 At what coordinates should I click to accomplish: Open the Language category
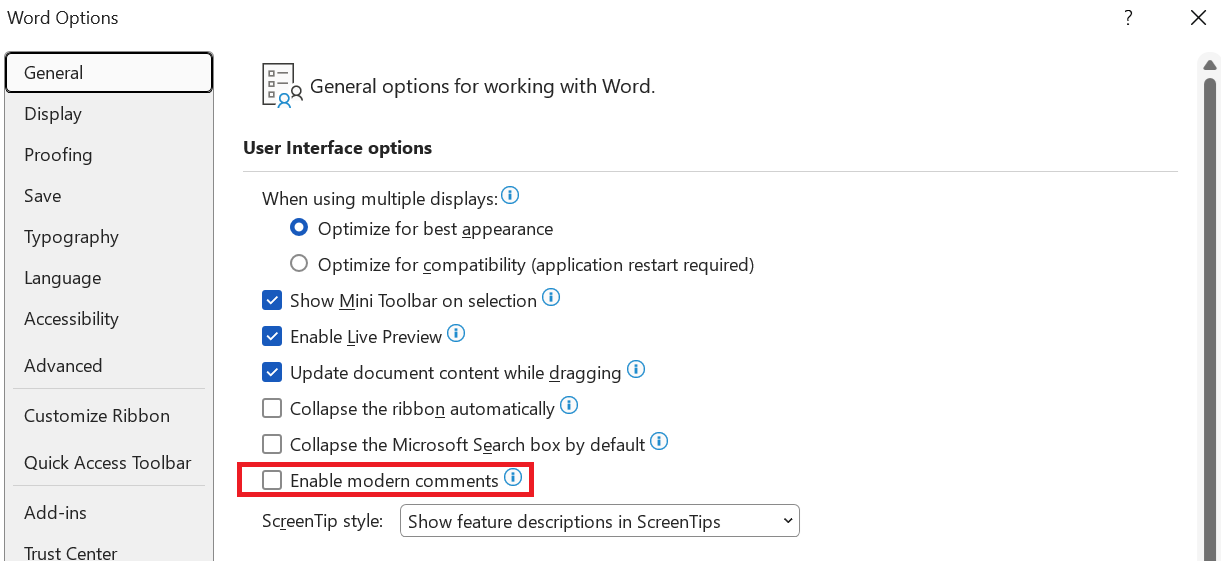coord(109,278)
